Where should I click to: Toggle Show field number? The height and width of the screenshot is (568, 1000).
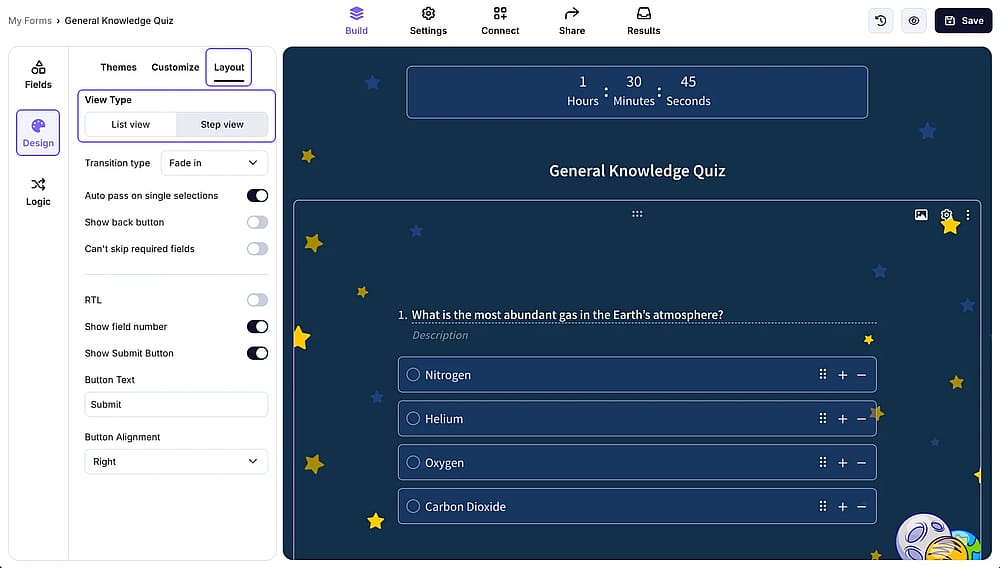(257, 326)
